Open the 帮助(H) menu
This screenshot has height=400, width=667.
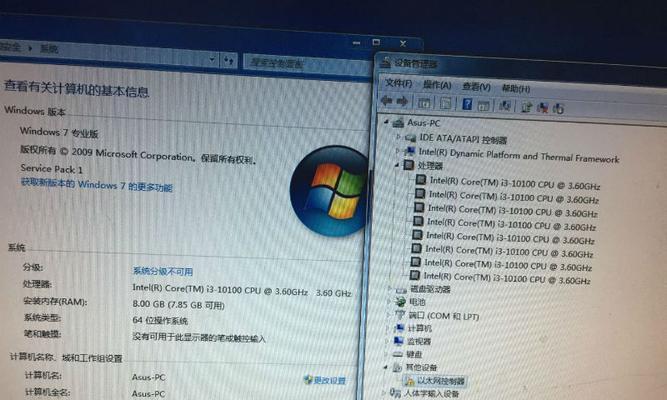coord(516,89)
